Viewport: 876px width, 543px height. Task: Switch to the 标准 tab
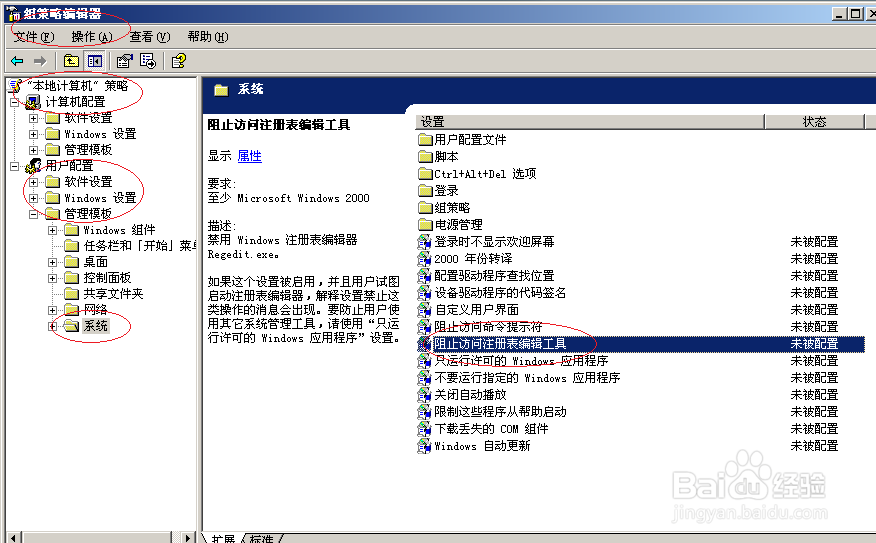tap(262, 539)
